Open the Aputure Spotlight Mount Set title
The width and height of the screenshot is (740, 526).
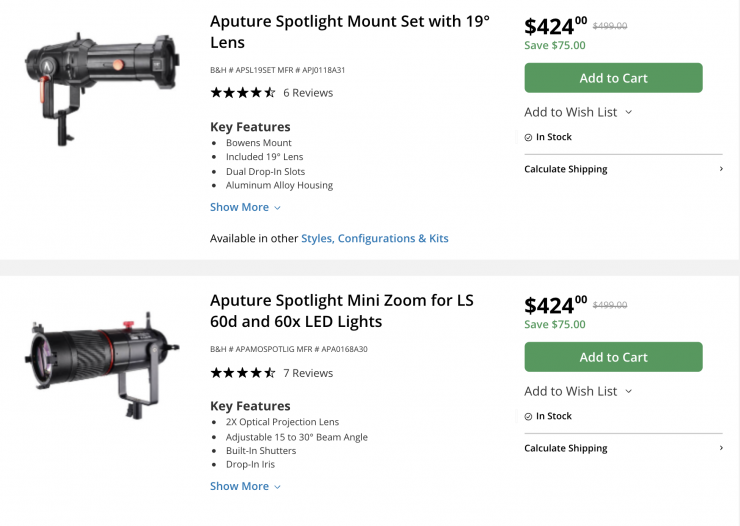349,31
